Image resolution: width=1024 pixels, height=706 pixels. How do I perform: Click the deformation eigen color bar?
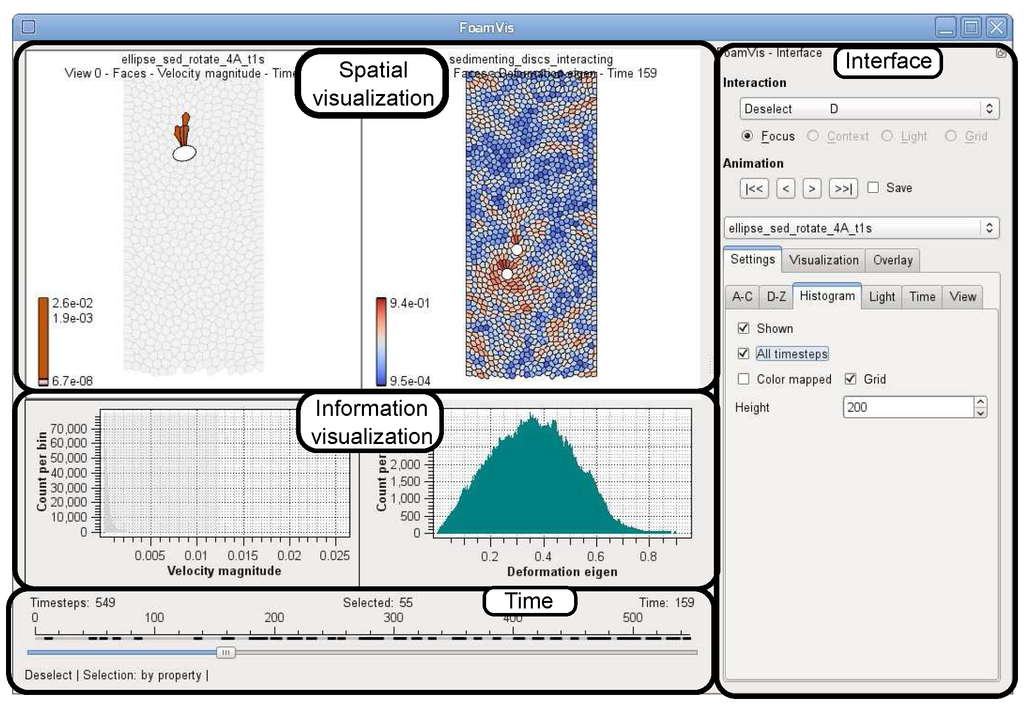coord(381,342)
